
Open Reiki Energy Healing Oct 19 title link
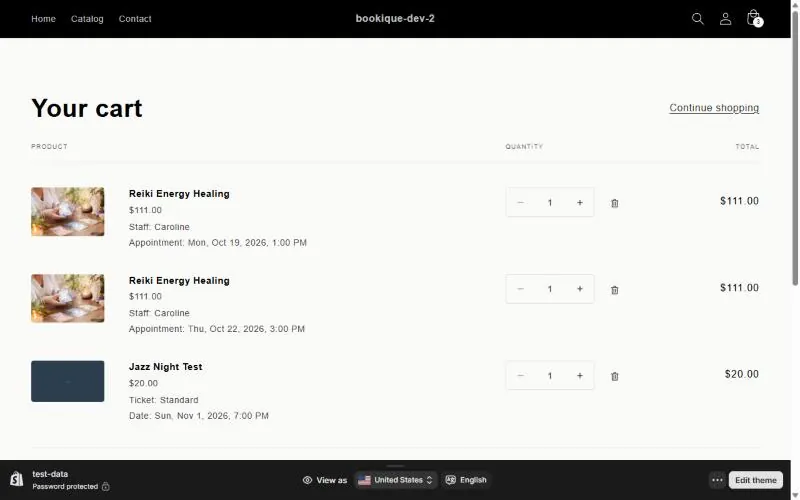(x=179, y=194)
